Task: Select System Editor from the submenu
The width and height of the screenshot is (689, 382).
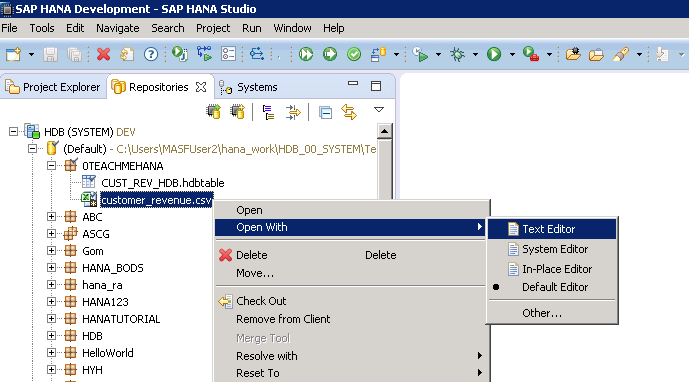Action: [551, 249]
